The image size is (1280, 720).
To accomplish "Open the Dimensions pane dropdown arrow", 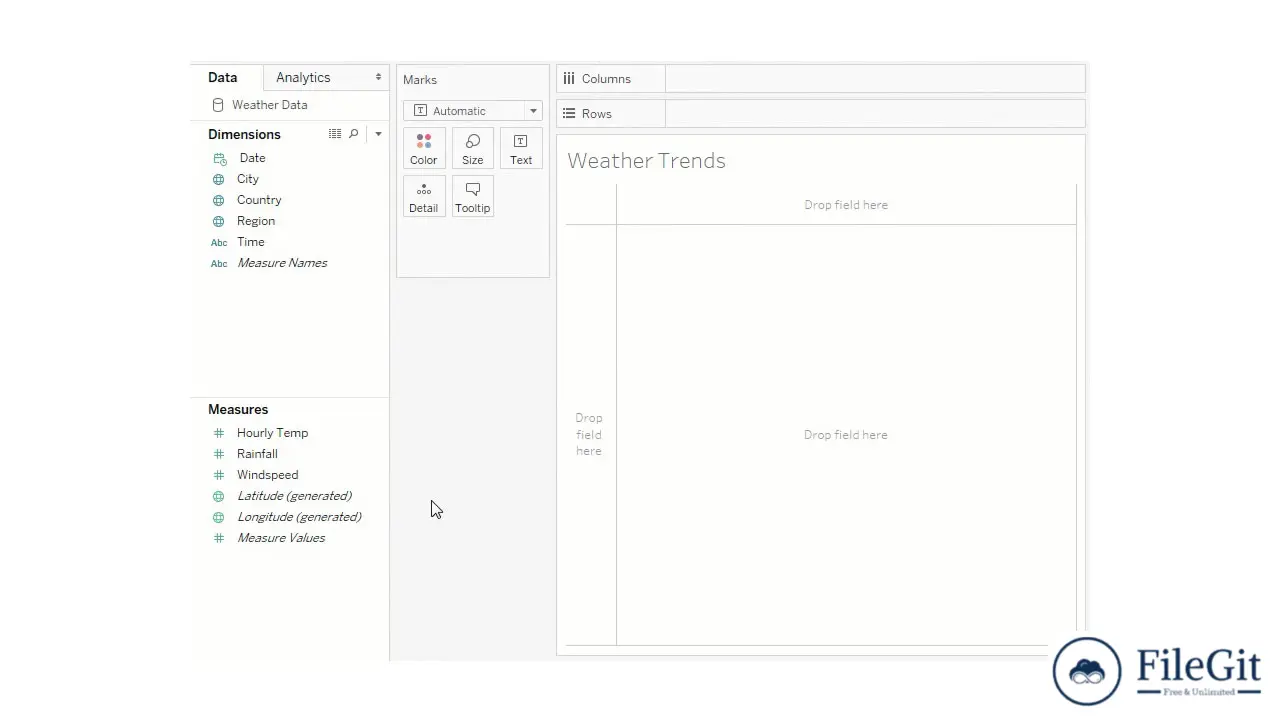I will pos(378,134).
